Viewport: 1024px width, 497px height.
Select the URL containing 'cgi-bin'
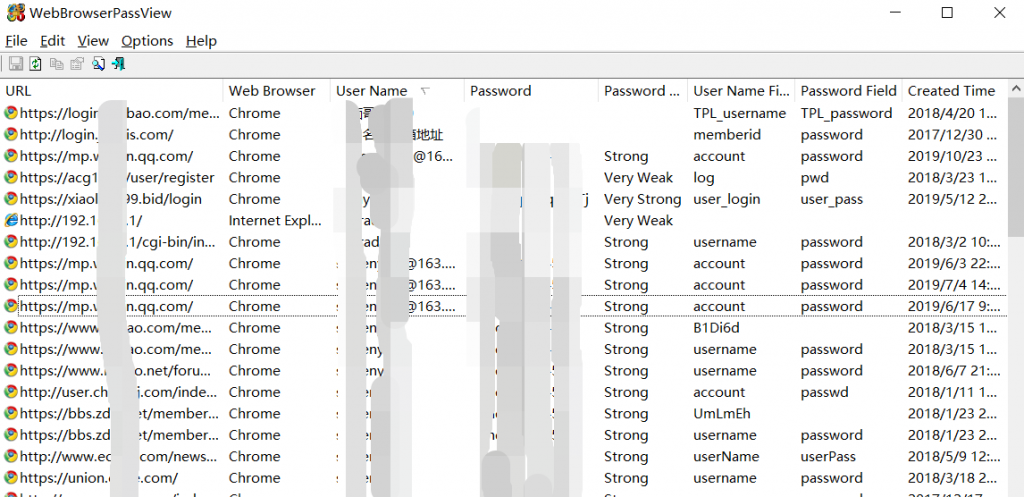click(x=118, y=242)
